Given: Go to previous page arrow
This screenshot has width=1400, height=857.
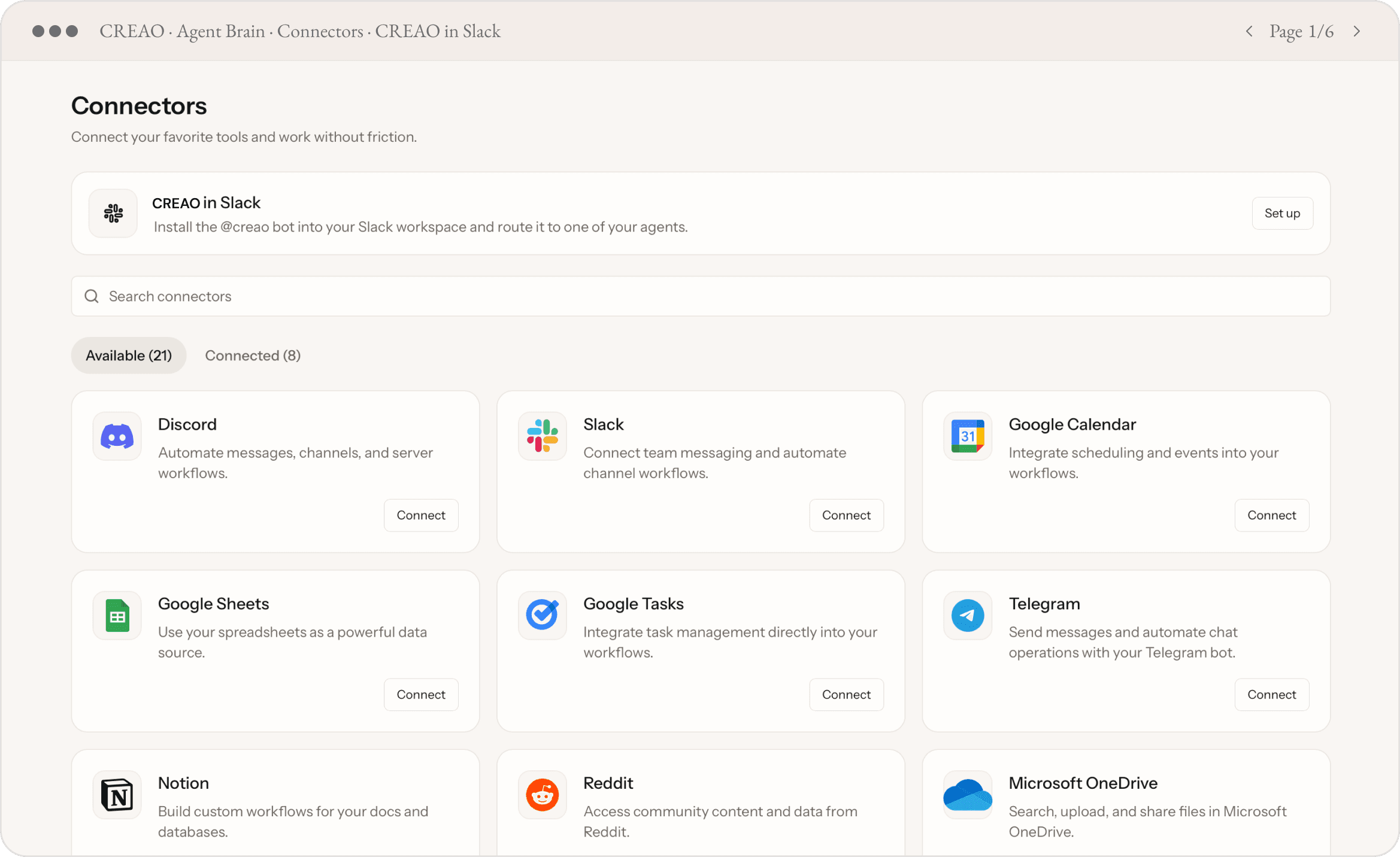Looking at the screenshot, I should click(1249, 31).
